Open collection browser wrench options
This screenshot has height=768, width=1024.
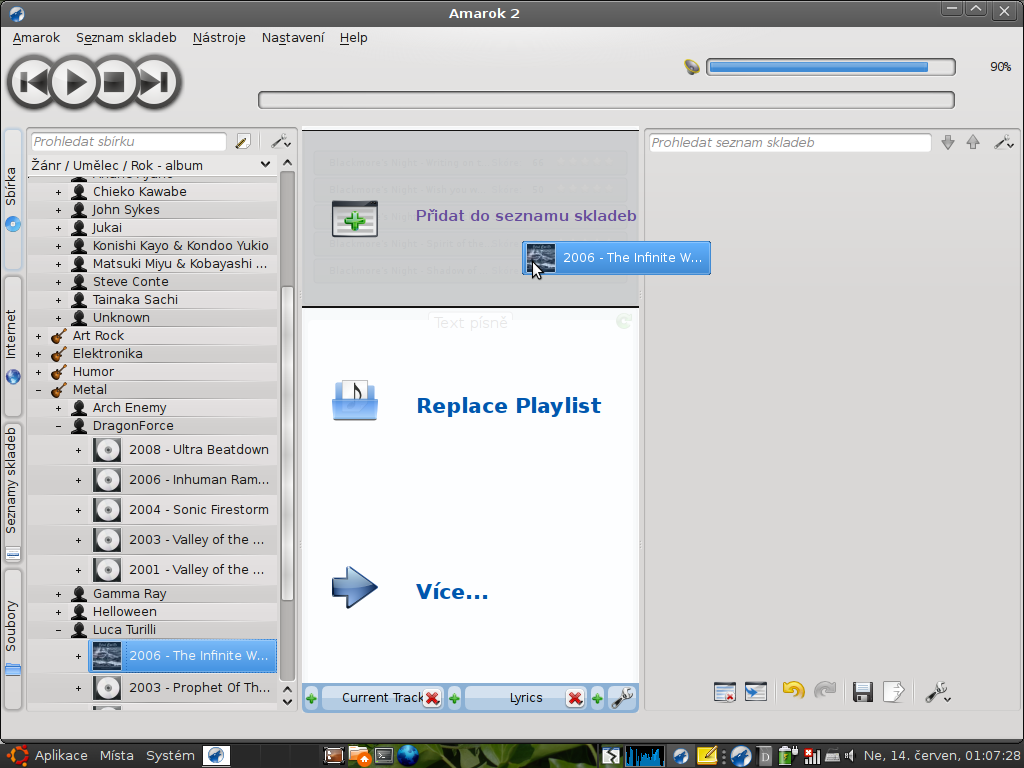tap(281, 141)
